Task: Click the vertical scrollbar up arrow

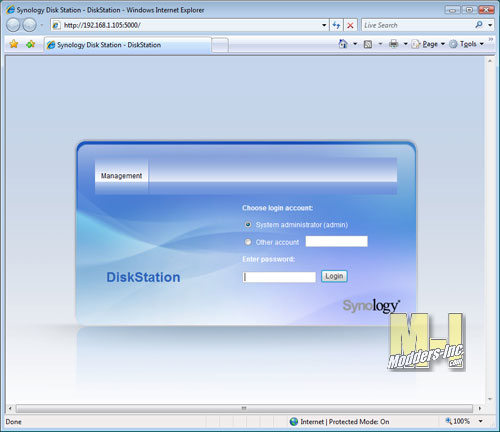Action: (x=490, y=61)
